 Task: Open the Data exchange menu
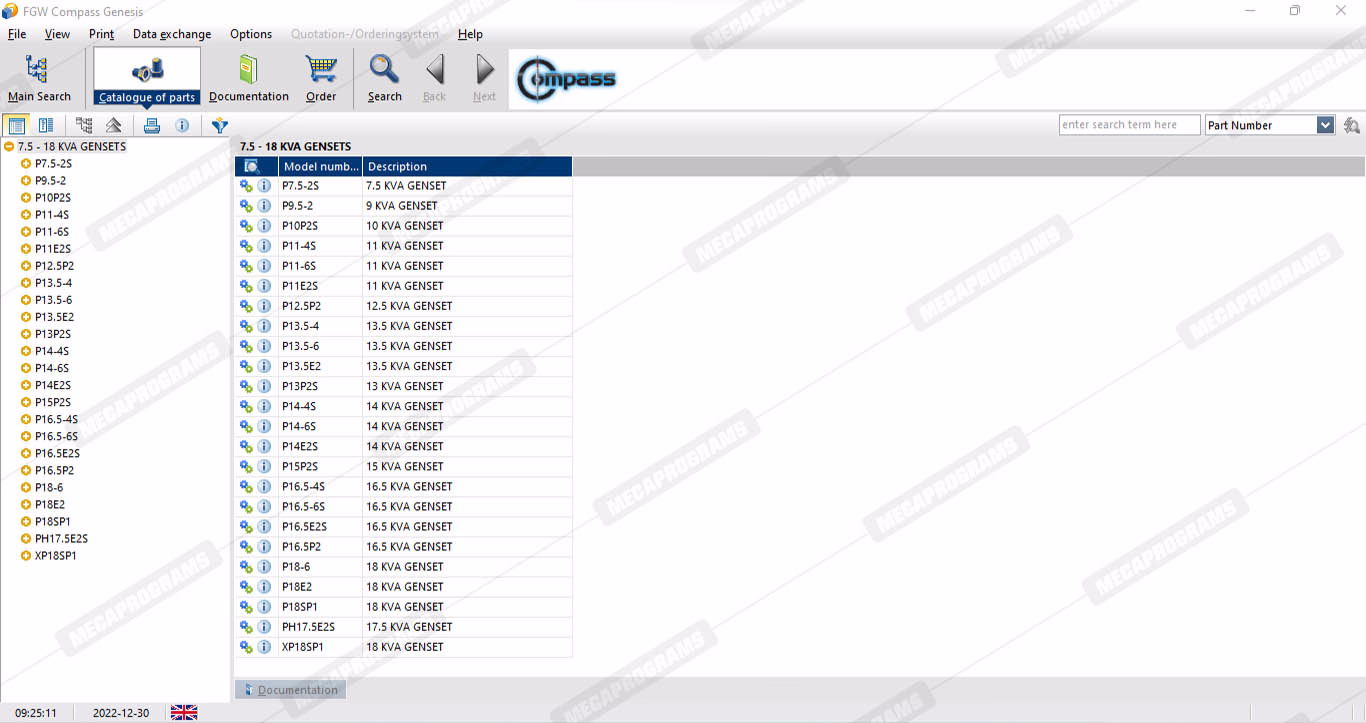coord(172,34)
